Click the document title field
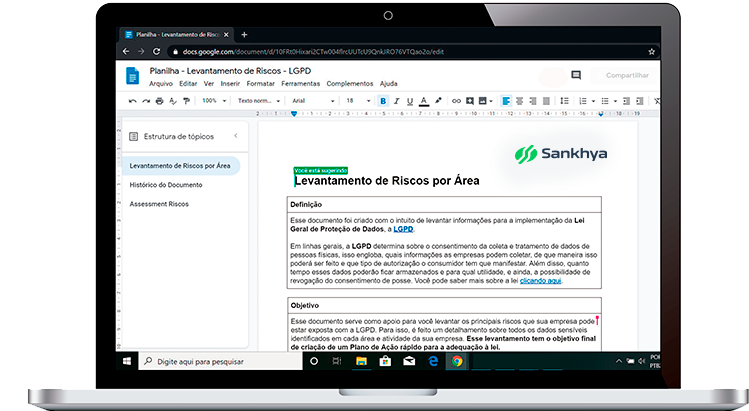Viewport: 749px width, 411px height. pyautogui.click(x=230, y=71)
